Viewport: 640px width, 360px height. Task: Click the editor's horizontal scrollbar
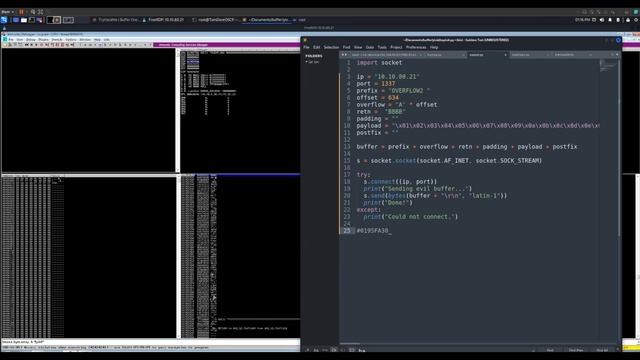pyautogui.click(x=350, y=344)
